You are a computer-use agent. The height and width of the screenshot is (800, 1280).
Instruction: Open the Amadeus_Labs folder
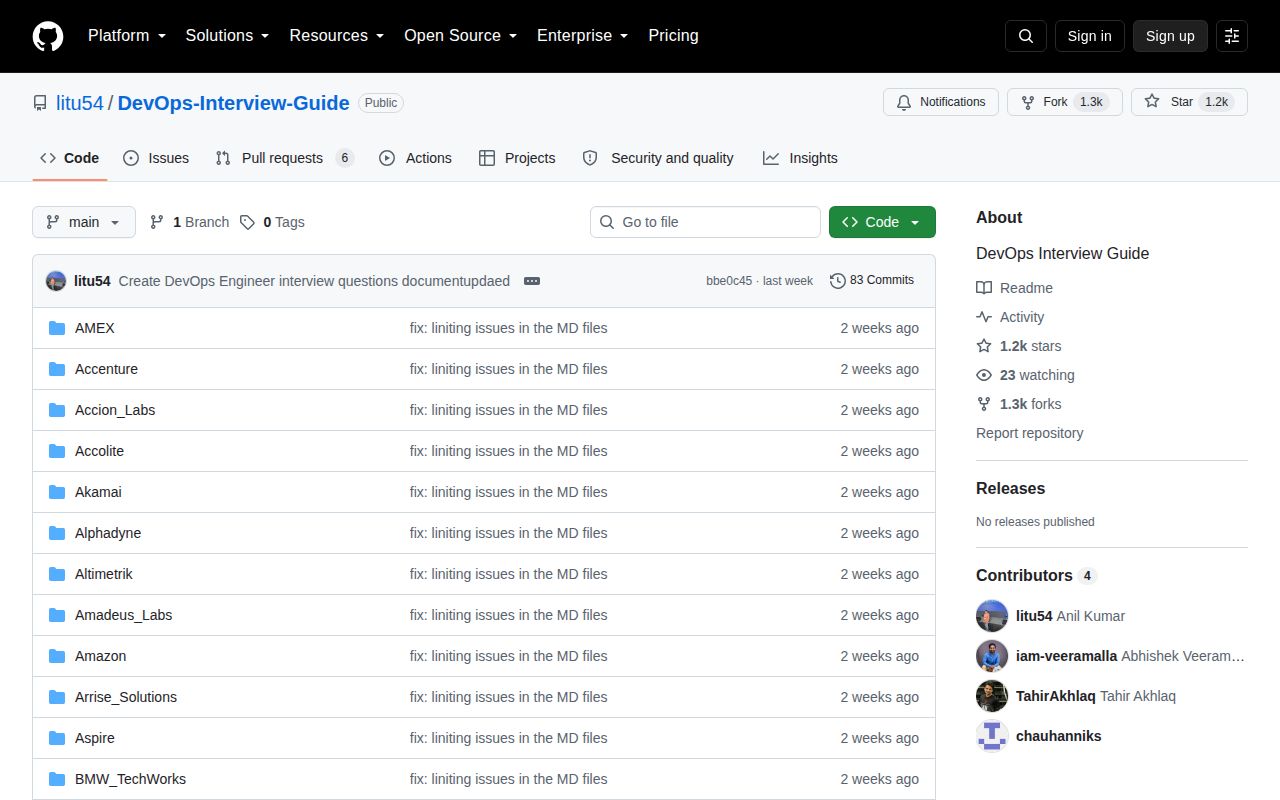(x=124, y=615)
